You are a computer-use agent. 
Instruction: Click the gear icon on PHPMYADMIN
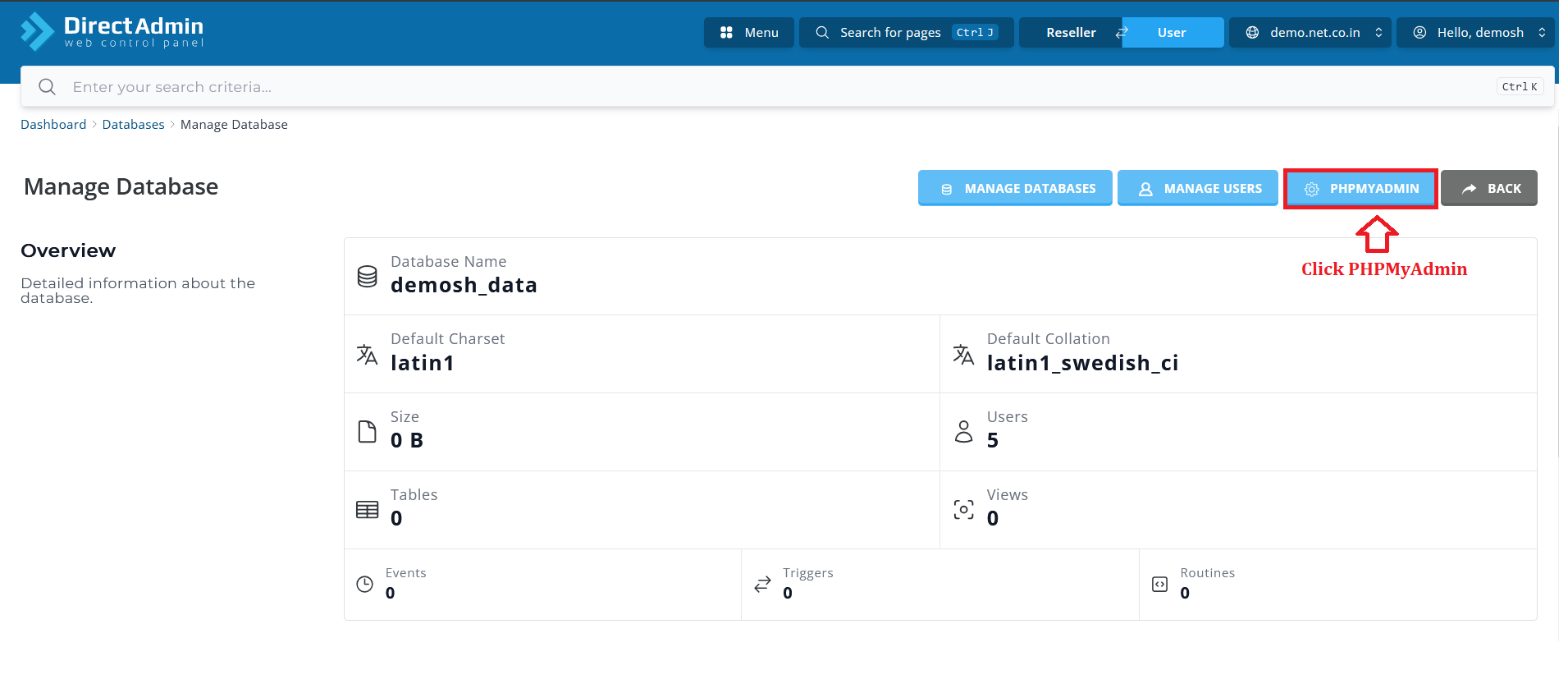click(x=1311, y=190)
